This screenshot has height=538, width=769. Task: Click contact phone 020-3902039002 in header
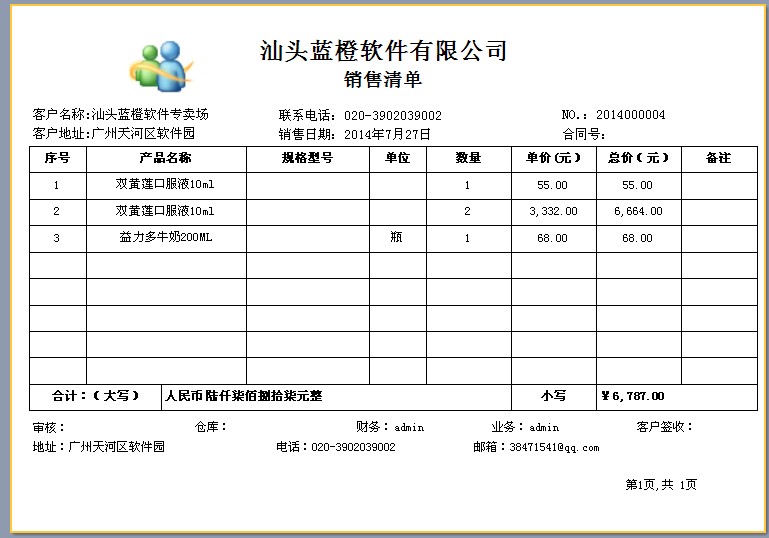393,116
